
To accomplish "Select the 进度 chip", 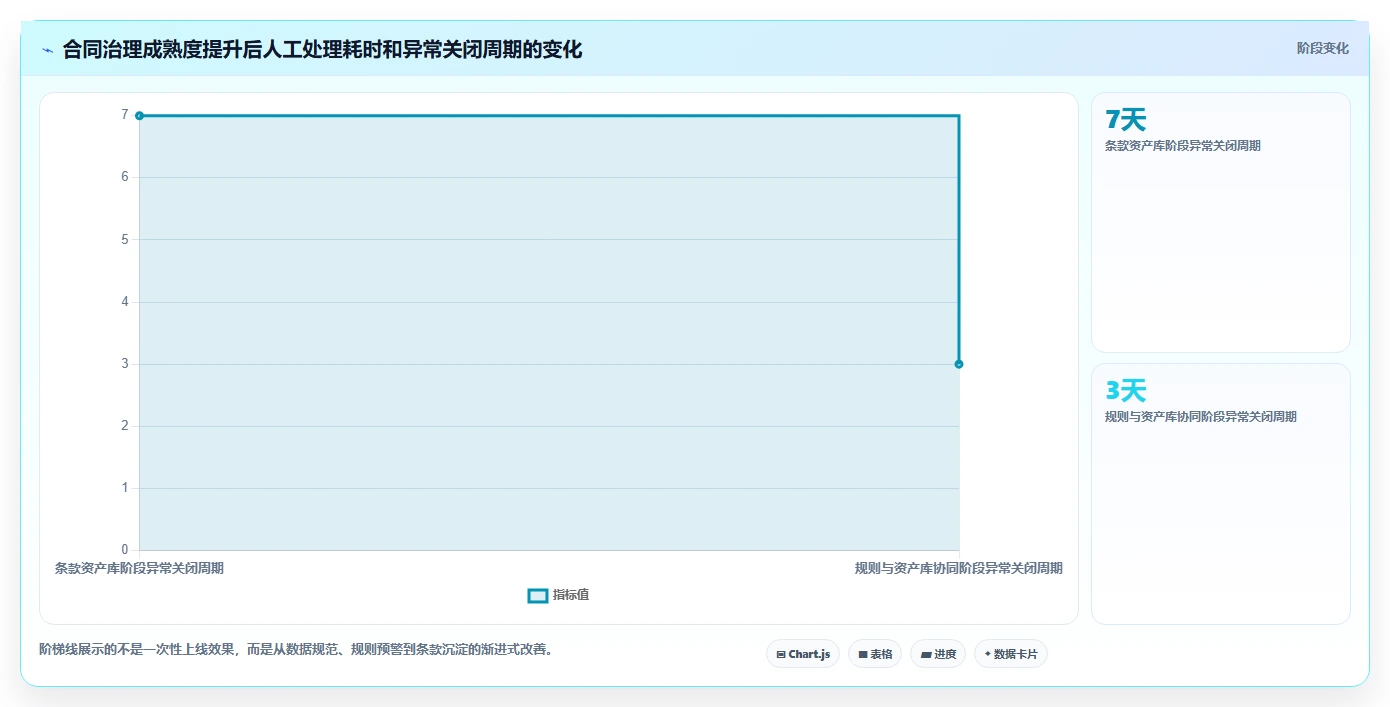I will point(938,654).
